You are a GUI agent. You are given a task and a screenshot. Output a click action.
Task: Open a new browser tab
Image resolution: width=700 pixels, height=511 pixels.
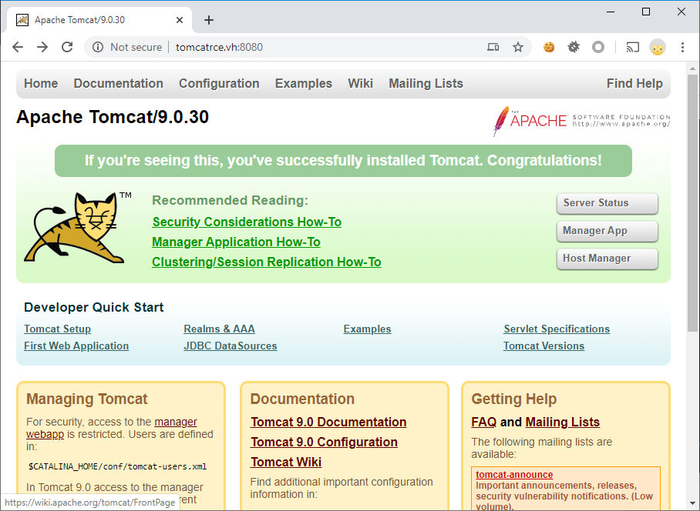click(x=208, y=20)
